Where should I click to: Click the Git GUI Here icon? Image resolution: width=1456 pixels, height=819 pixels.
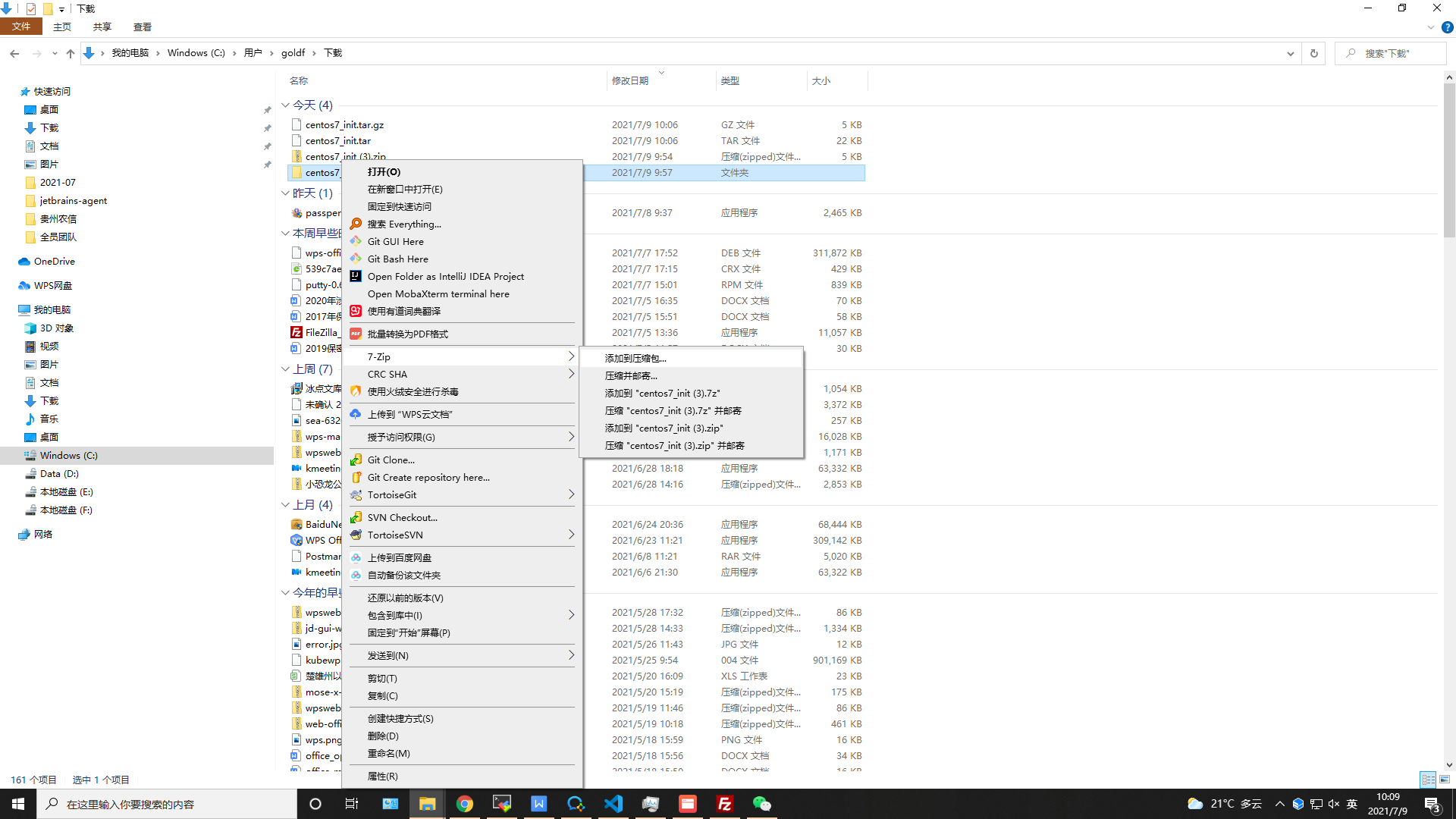pos(356,241)
